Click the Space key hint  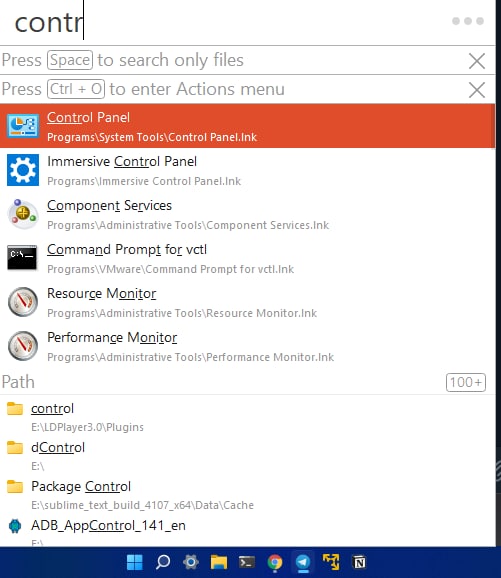coord(70,60)
